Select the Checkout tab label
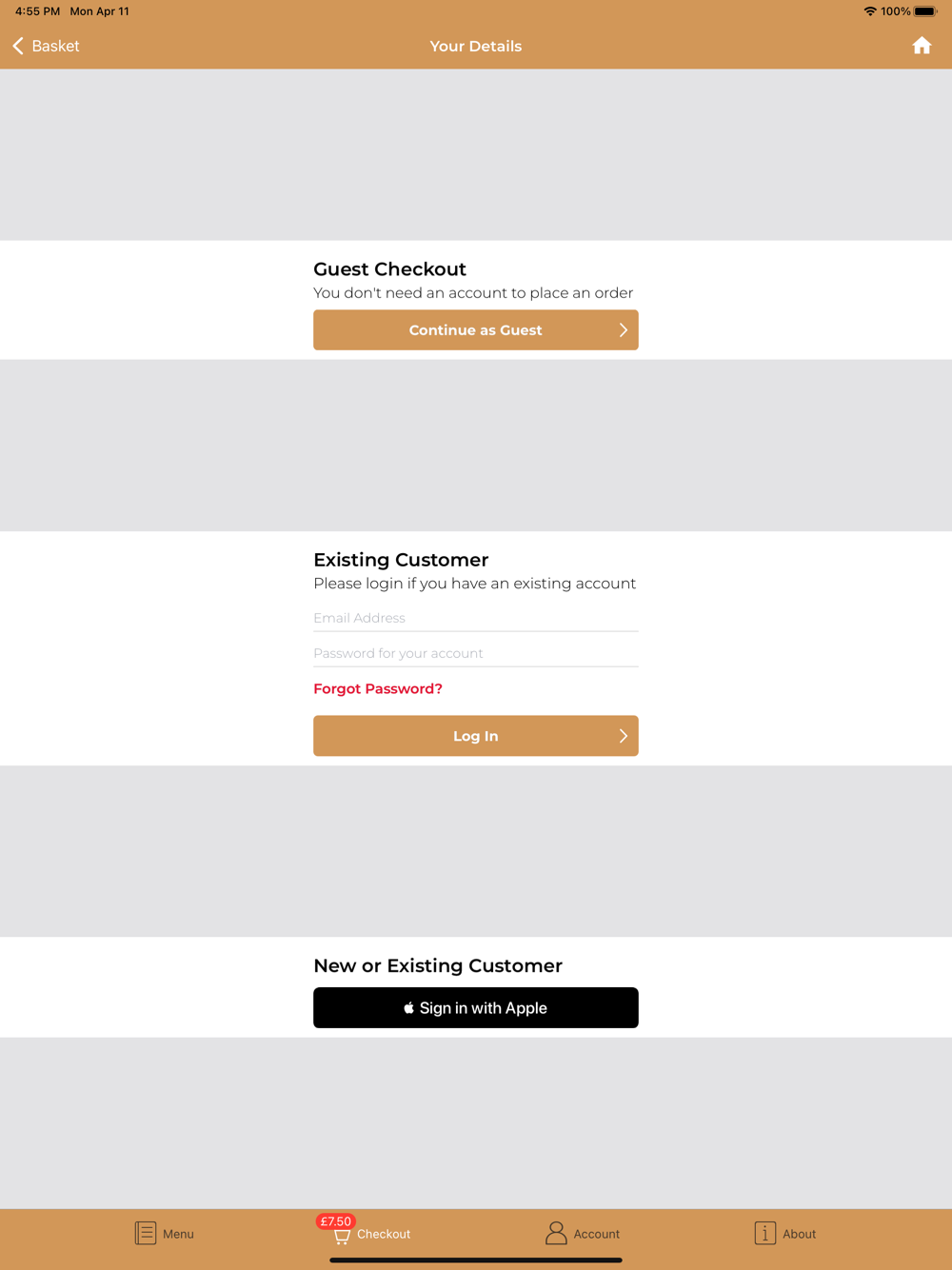The image size is (952, 1270). click(384, 1234)
